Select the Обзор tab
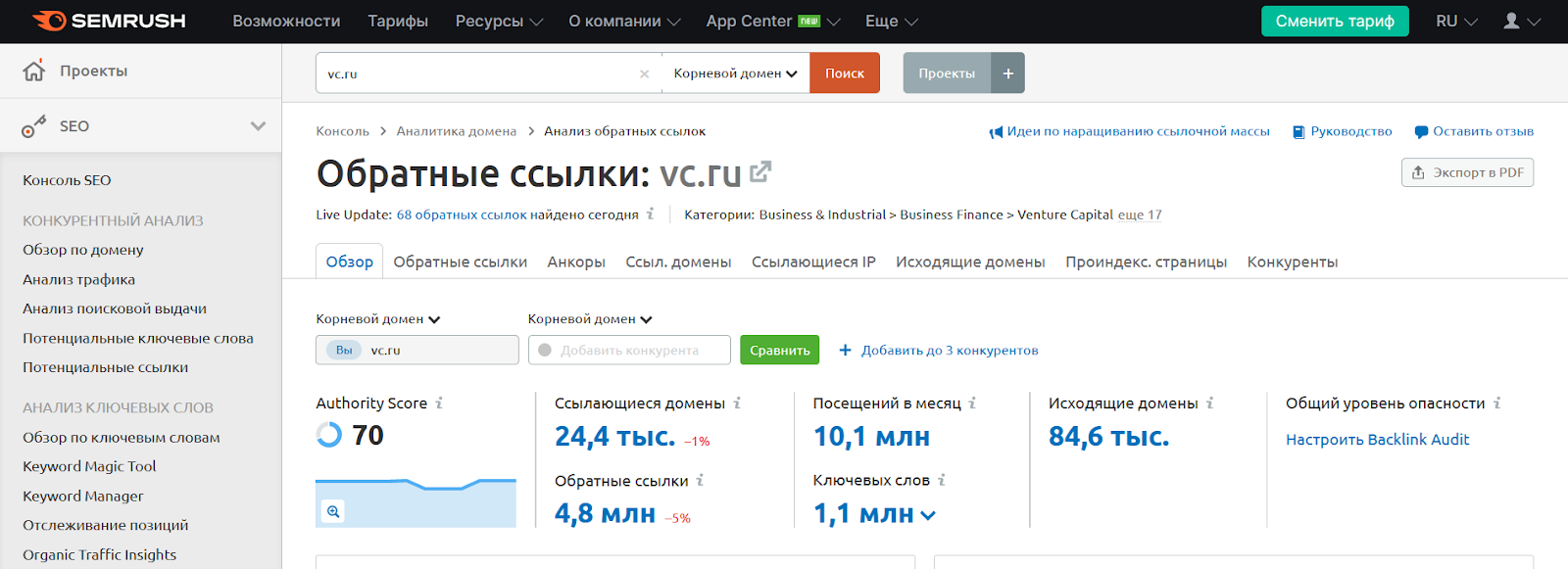 [350, 261]
